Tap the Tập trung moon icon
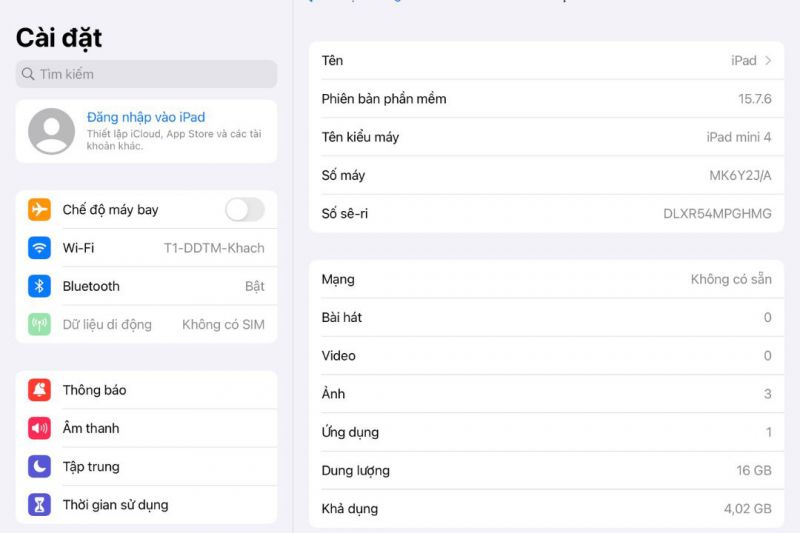800x533 pixels. [39, 466]
